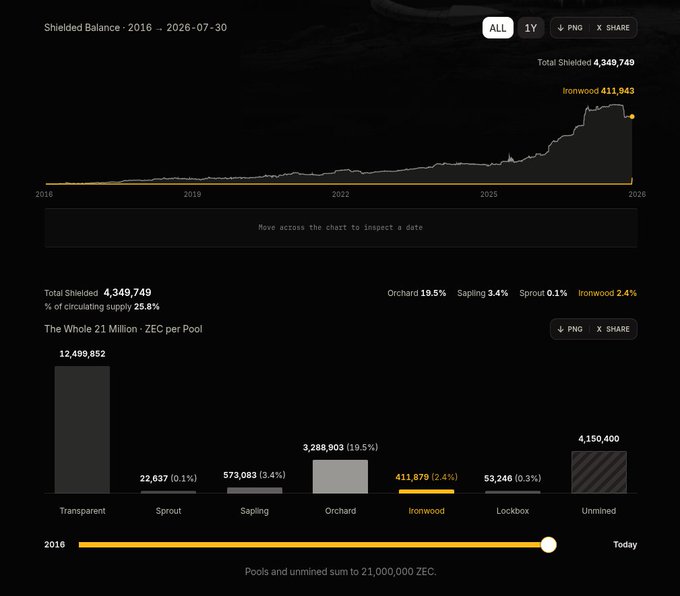The width and height of the screenshot is (680, 596).
Task: Click The Whole 21 Million heading
Action: (x=123, y=329)
